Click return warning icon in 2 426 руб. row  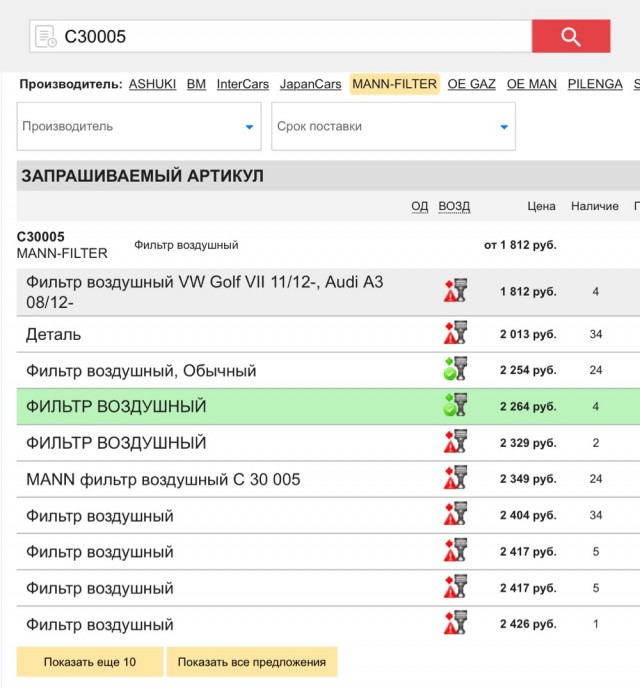[x=455, y=623]
